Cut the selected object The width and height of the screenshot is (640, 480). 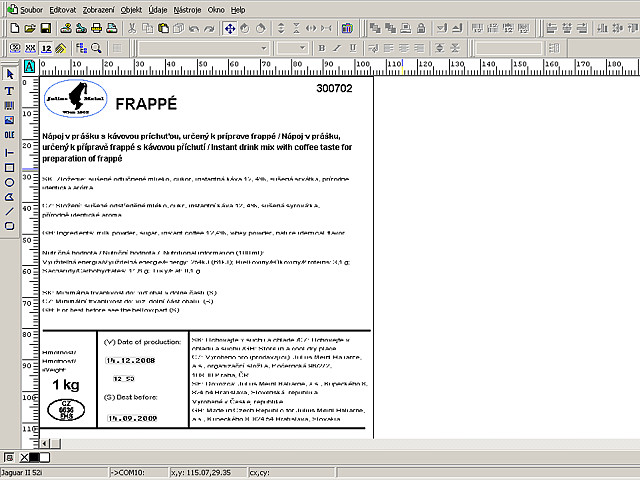coord(132,28)
